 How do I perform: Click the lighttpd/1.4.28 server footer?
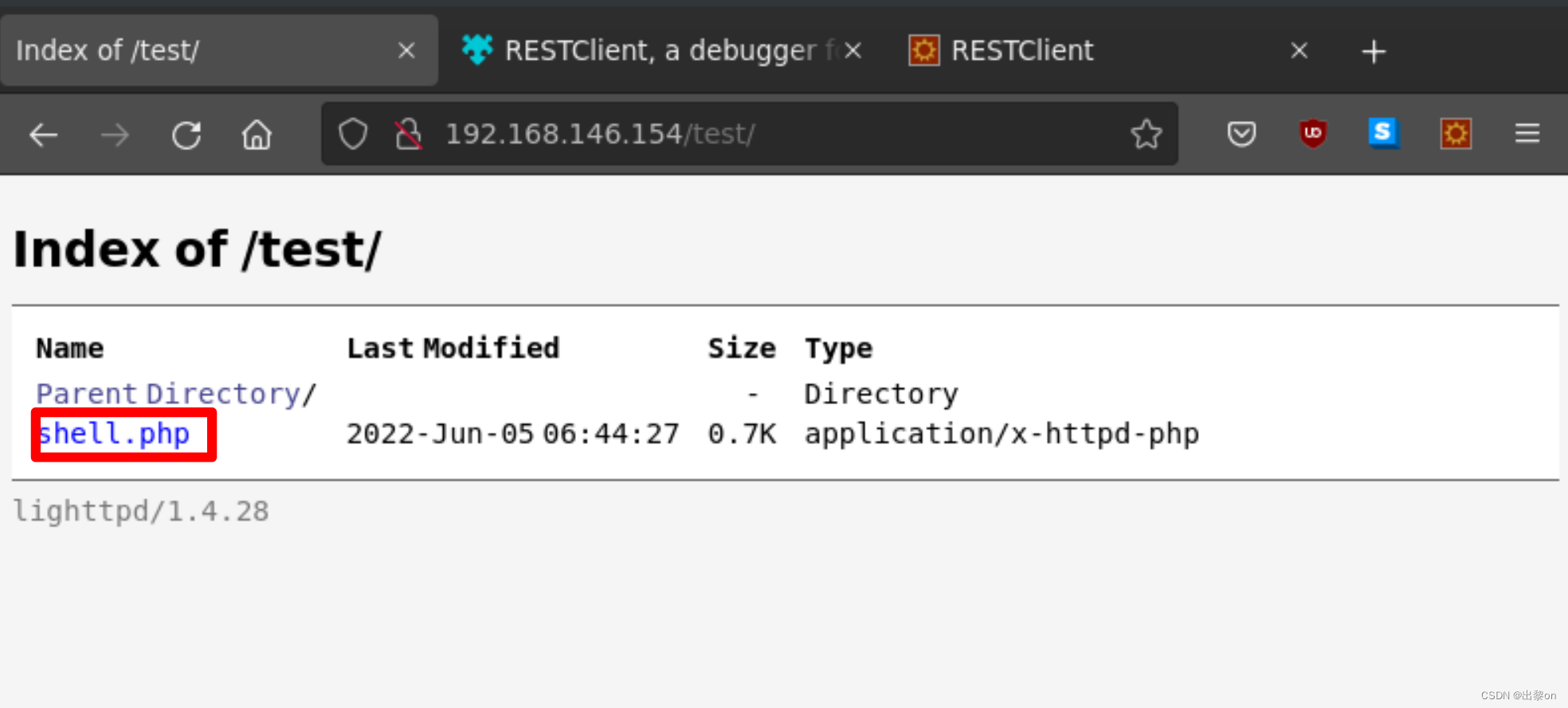[141, 511]
